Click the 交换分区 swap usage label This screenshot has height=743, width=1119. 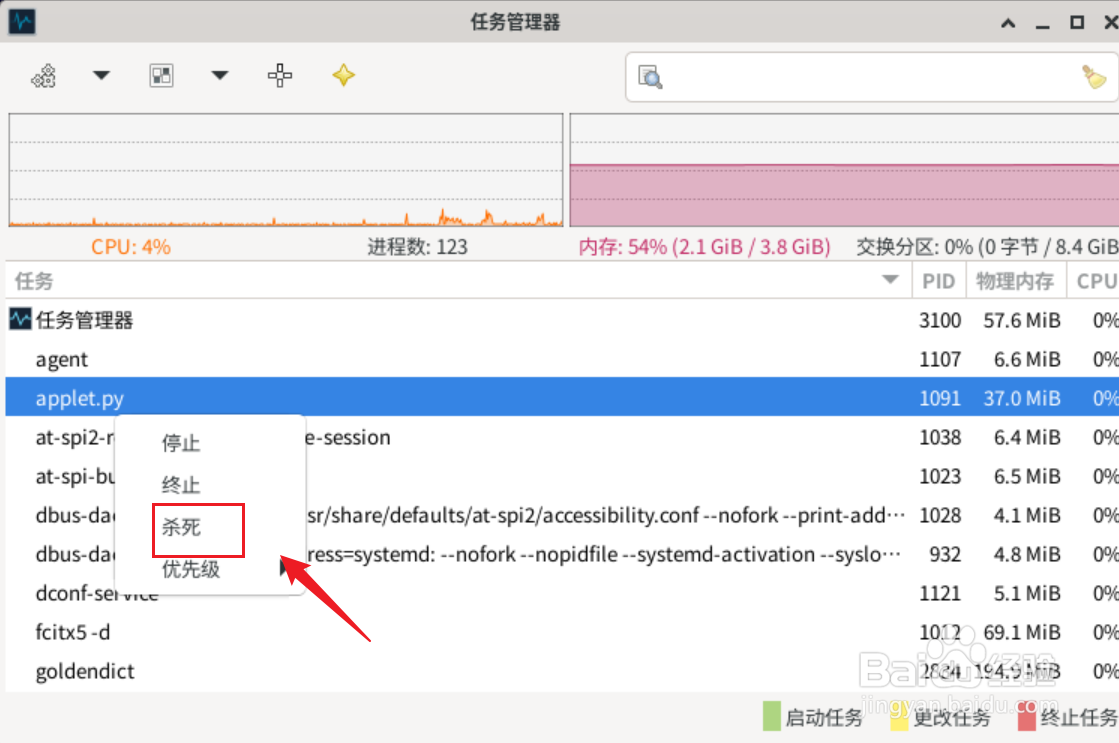(x=988, y=247)
